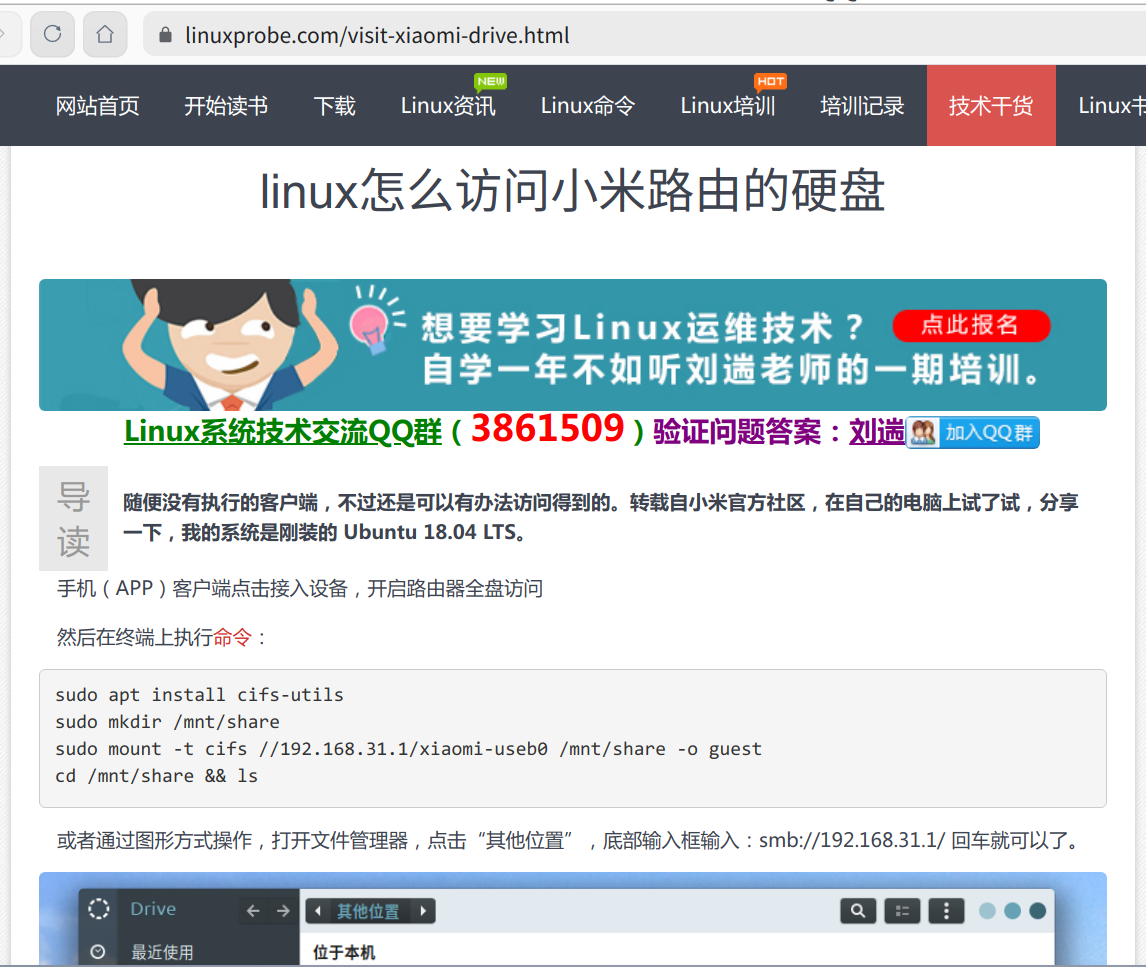Click the 位于本机 heading in file manager
Viewport: 1146px width, 967px height.
344,952
